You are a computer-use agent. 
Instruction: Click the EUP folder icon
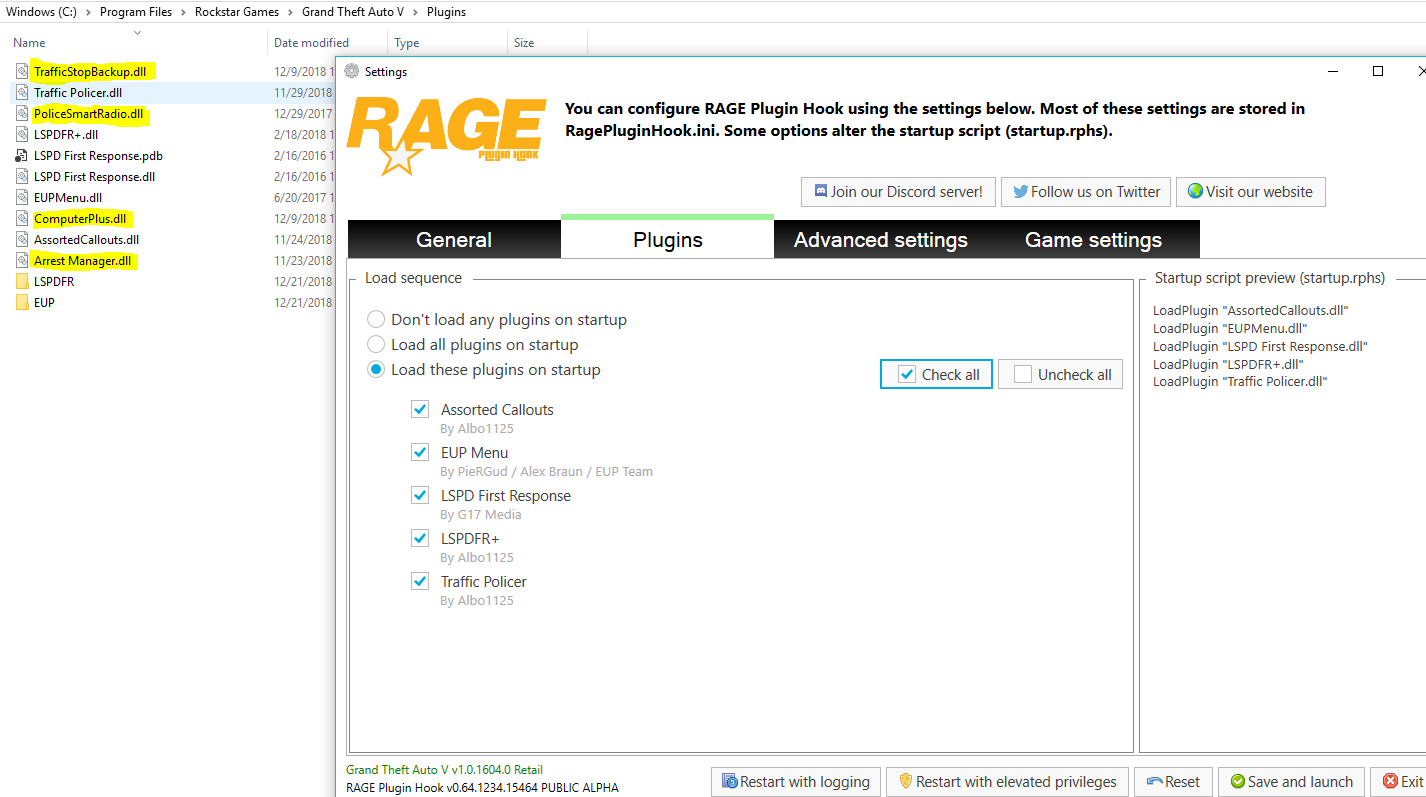tap(22, 303)
